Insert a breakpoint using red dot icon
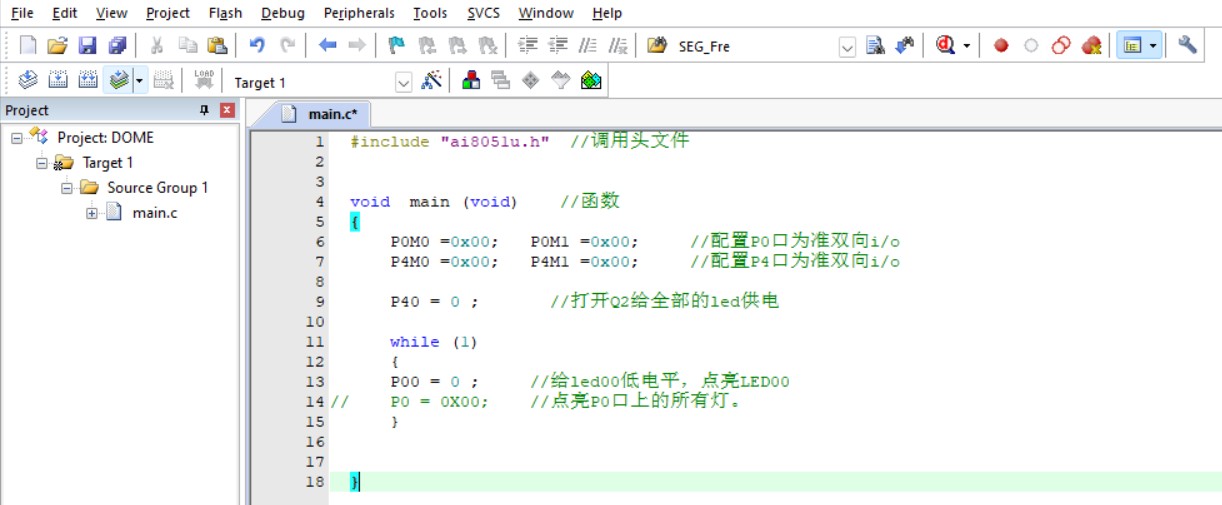The image size is (1222, 505). point(1001,45)
